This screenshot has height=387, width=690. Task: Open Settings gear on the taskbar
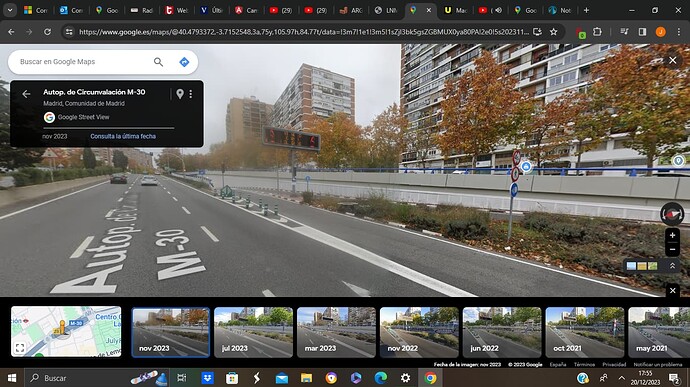pos(405,378)
